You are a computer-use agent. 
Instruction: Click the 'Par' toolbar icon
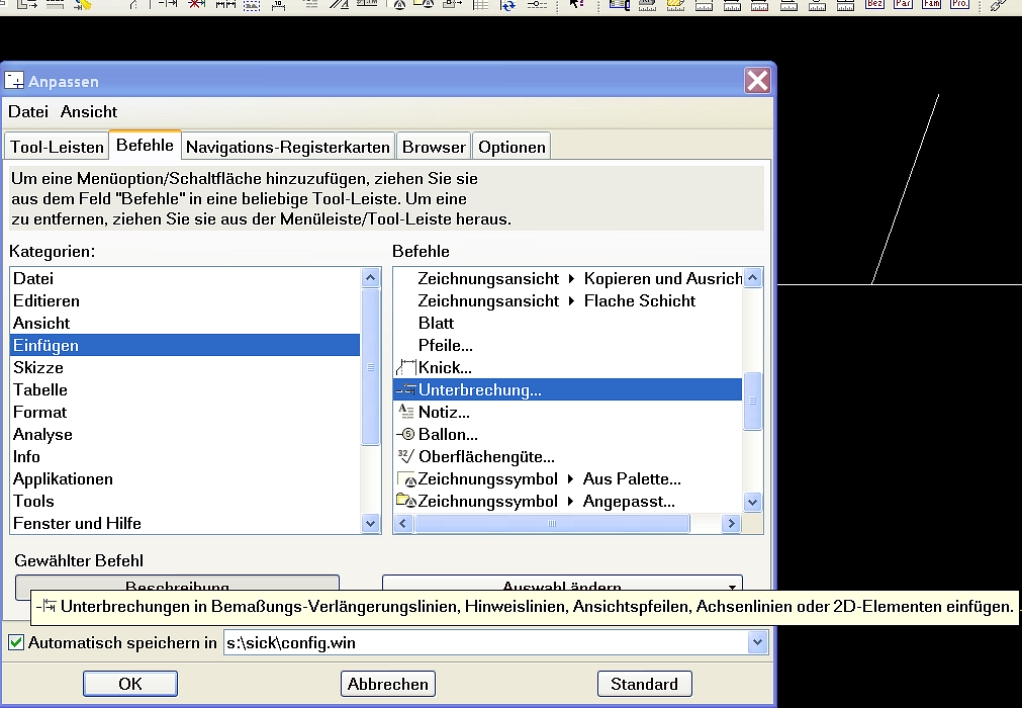tap(903, 4)
